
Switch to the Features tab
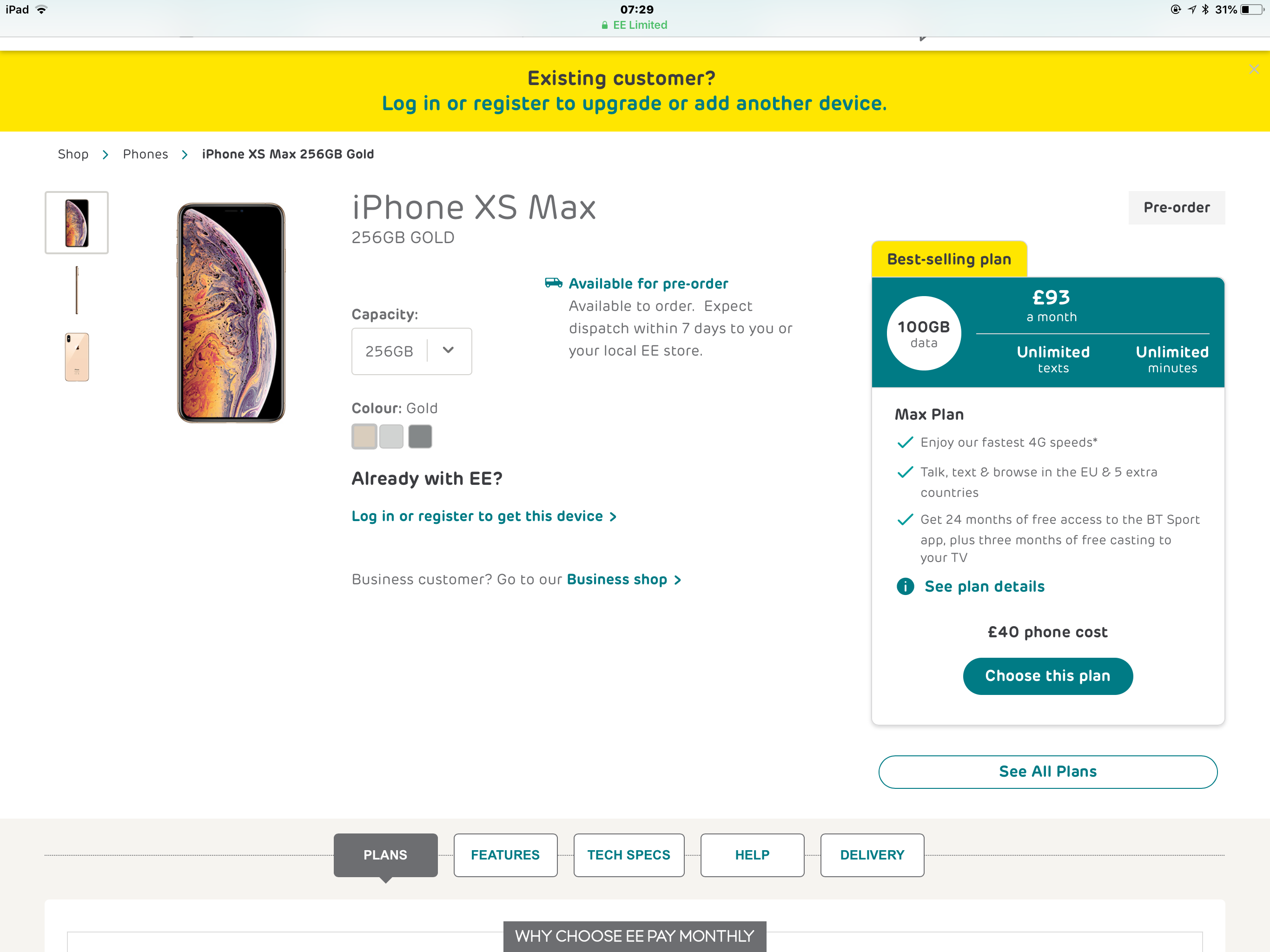(505, 855)
